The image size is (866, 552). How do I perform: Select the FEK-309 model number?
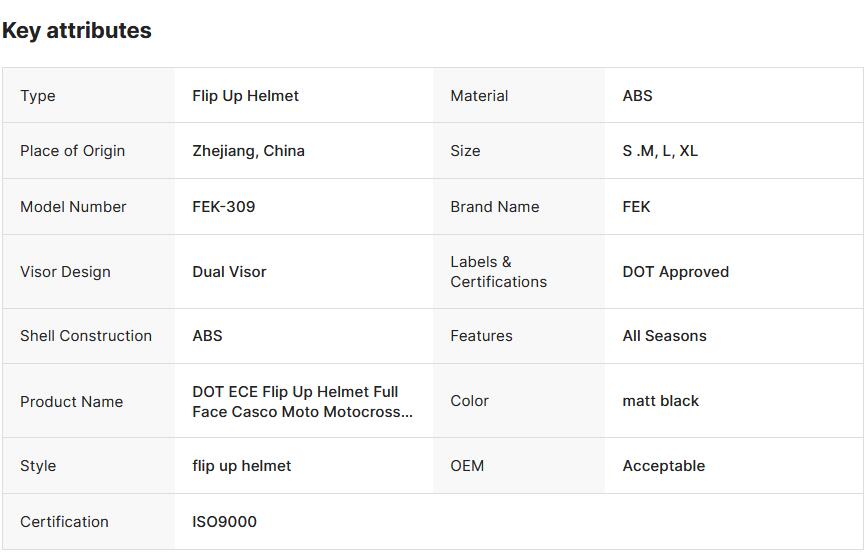coord(224,207)
